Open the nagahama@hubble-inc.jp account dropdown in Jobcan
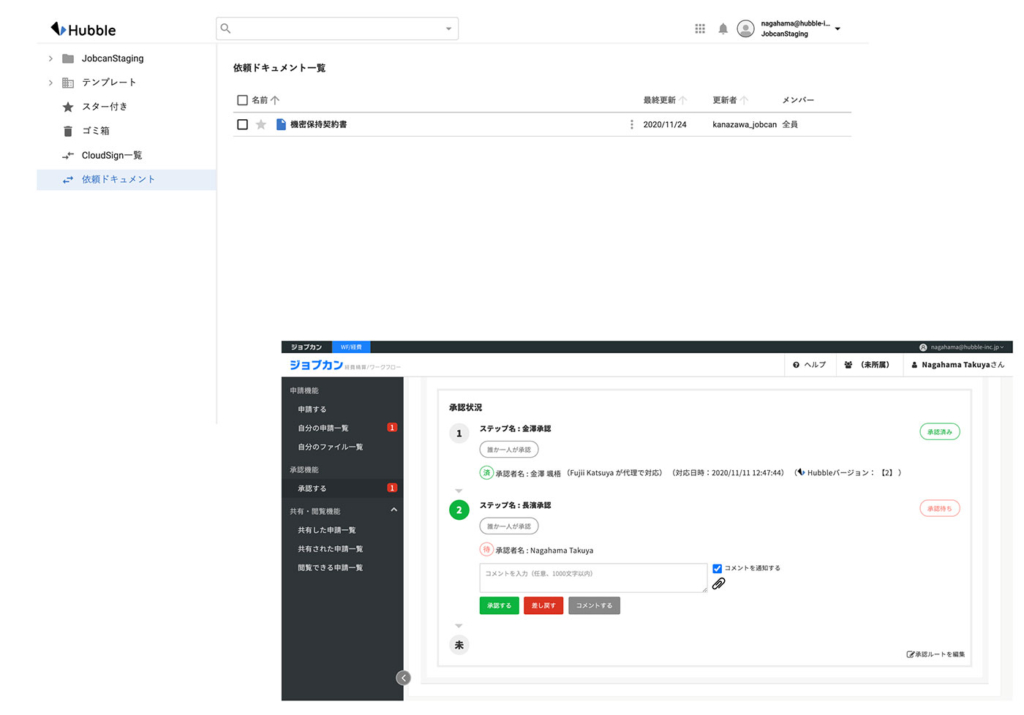1024x715 pixels. (961, 347)
